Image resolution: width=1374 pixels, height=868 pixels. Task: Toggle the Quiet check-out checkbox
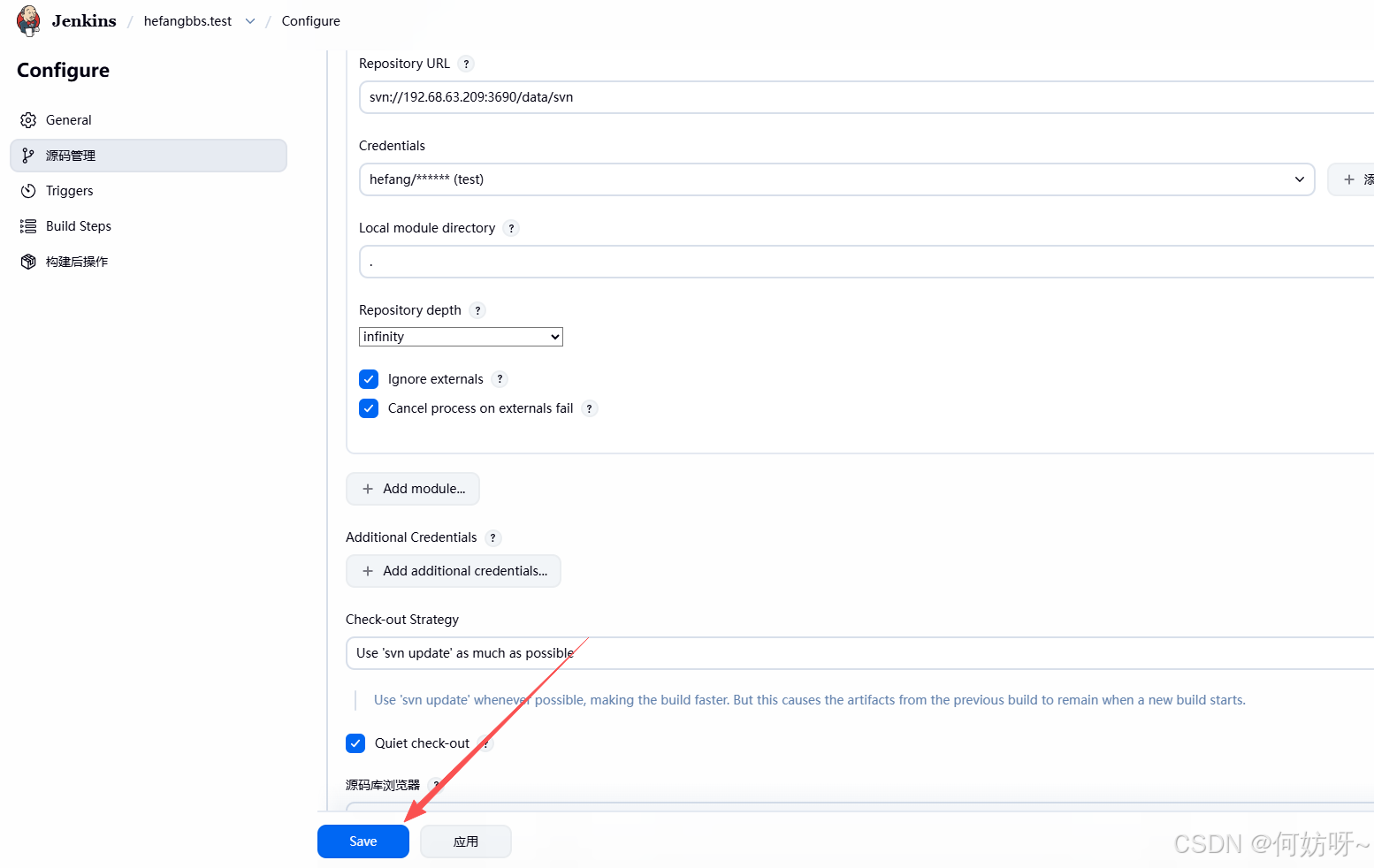(x=355, y=743)
